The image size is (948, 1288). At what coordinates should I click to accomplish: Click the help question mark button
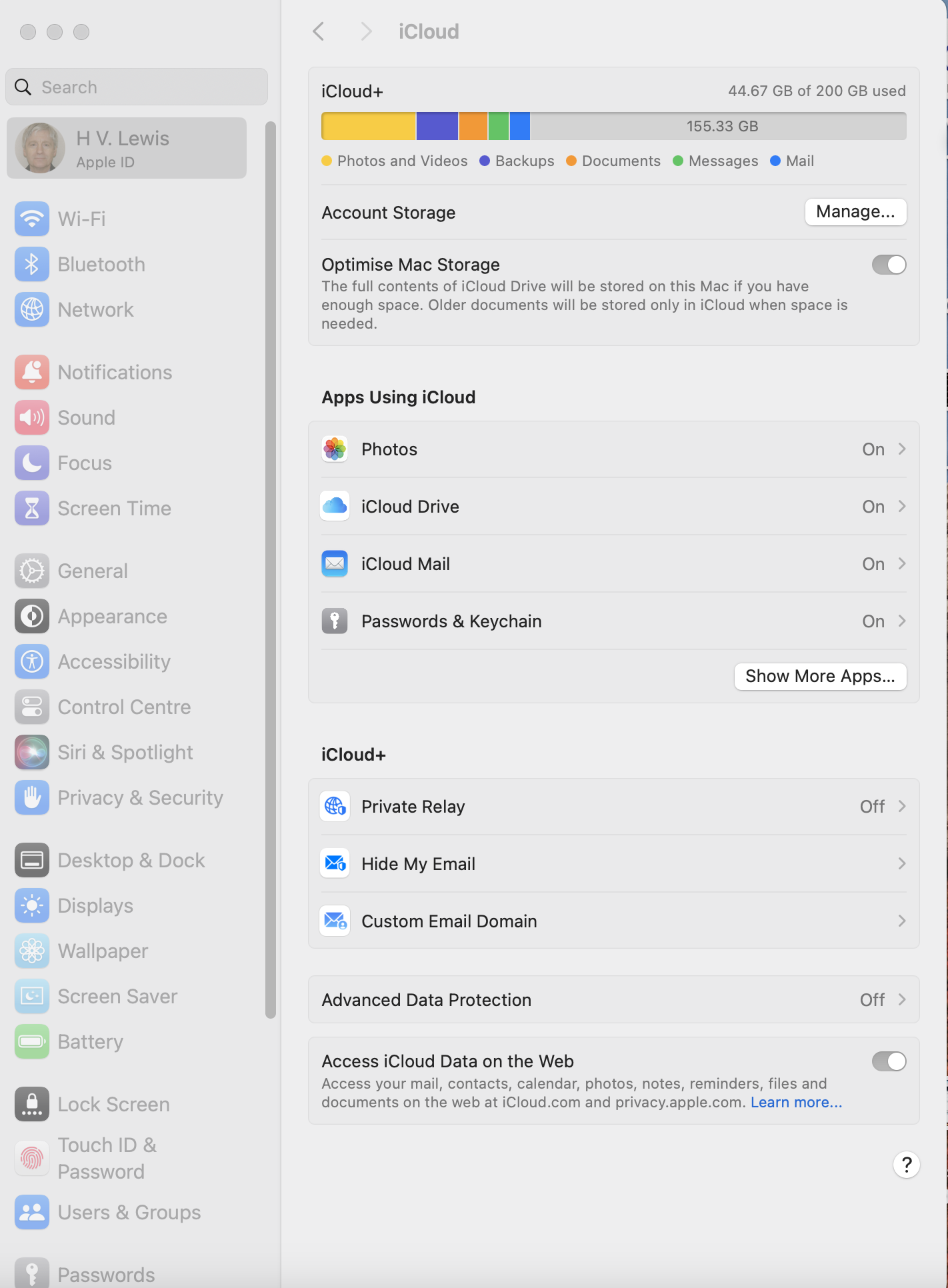point(907,1165)
